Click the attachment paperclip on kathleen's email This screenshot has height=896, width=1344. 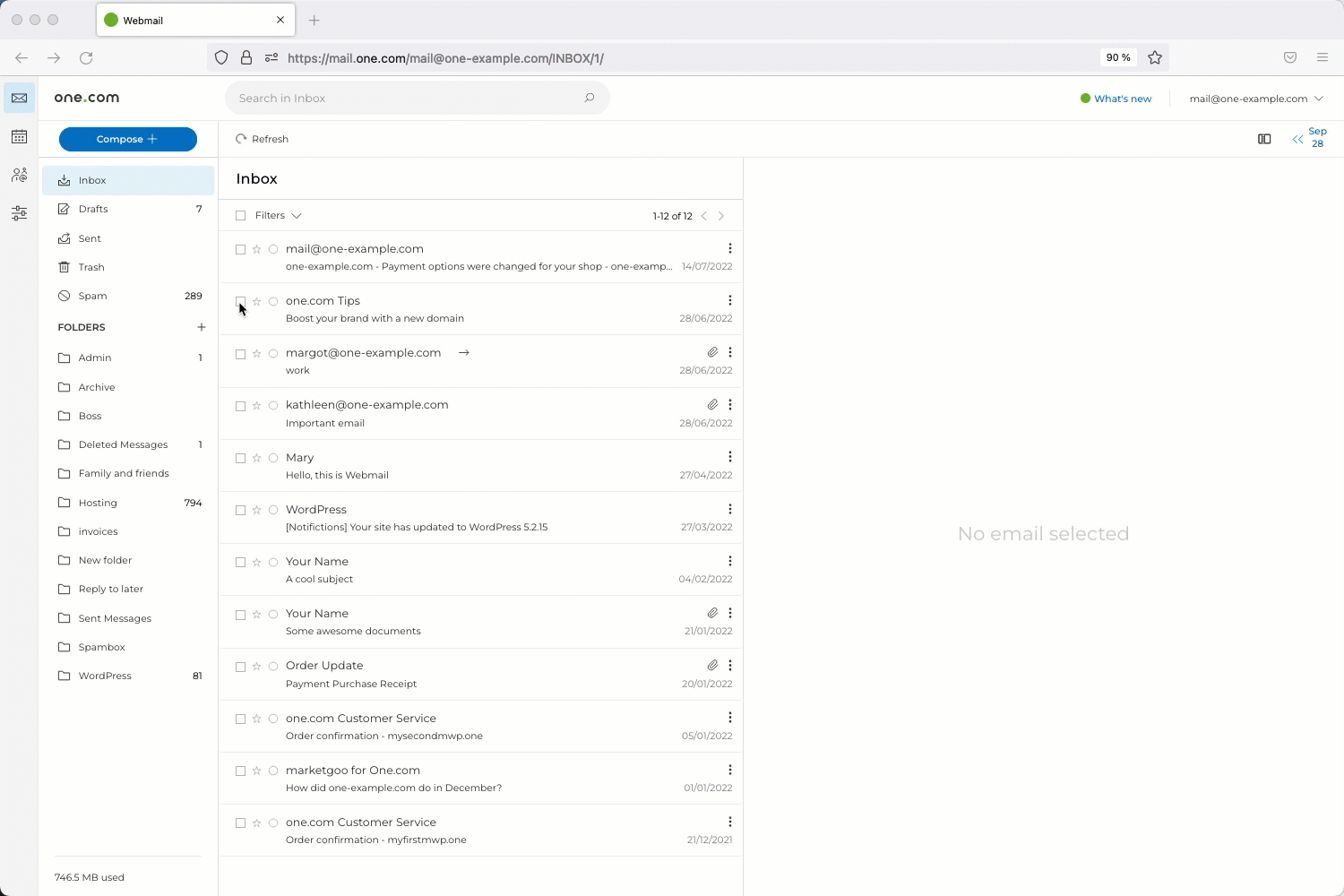coord(712,404)
